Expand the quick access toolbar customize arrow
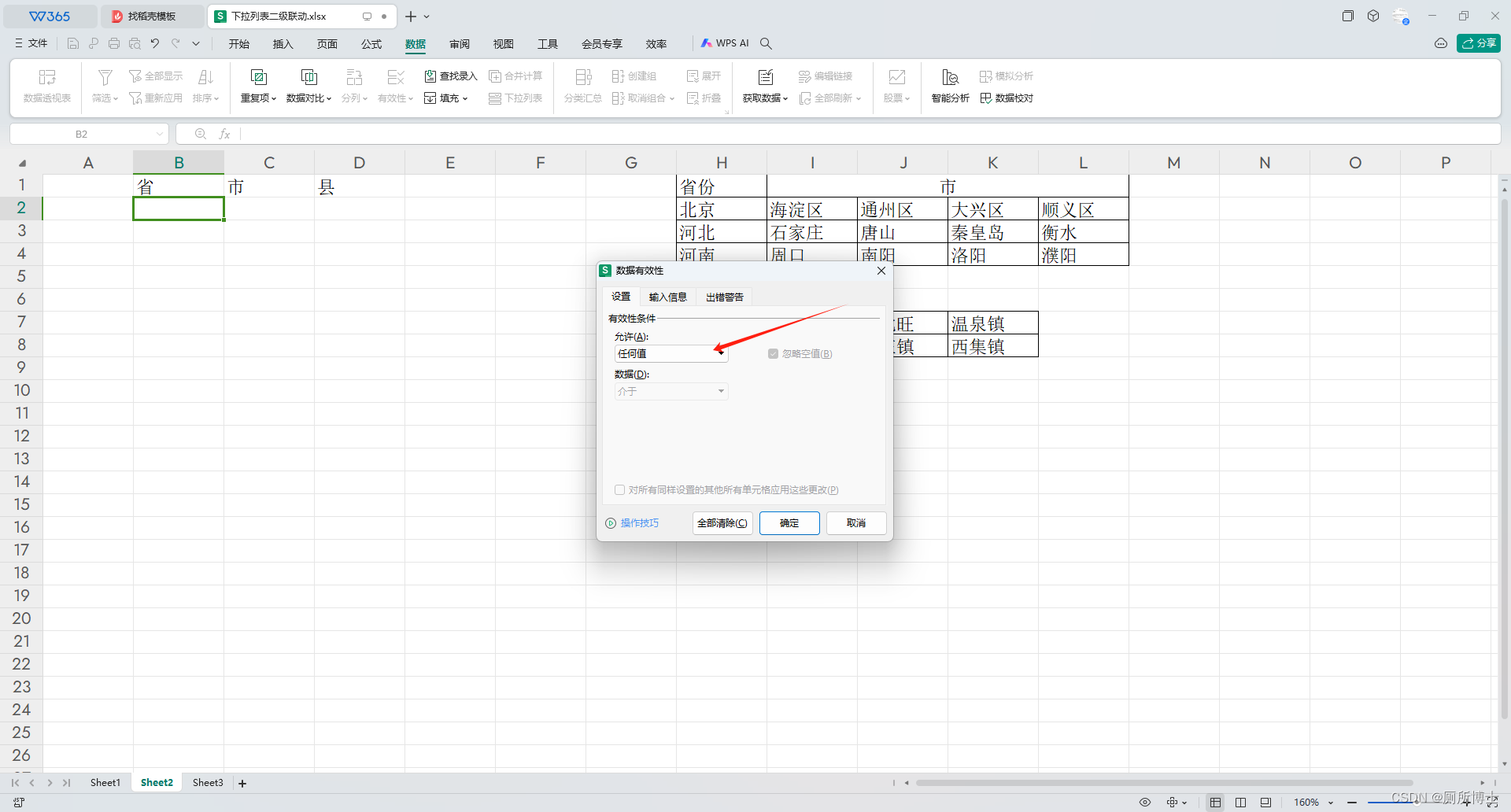Viewport: 1511px width, 812px height. click(x=196, y=43)
